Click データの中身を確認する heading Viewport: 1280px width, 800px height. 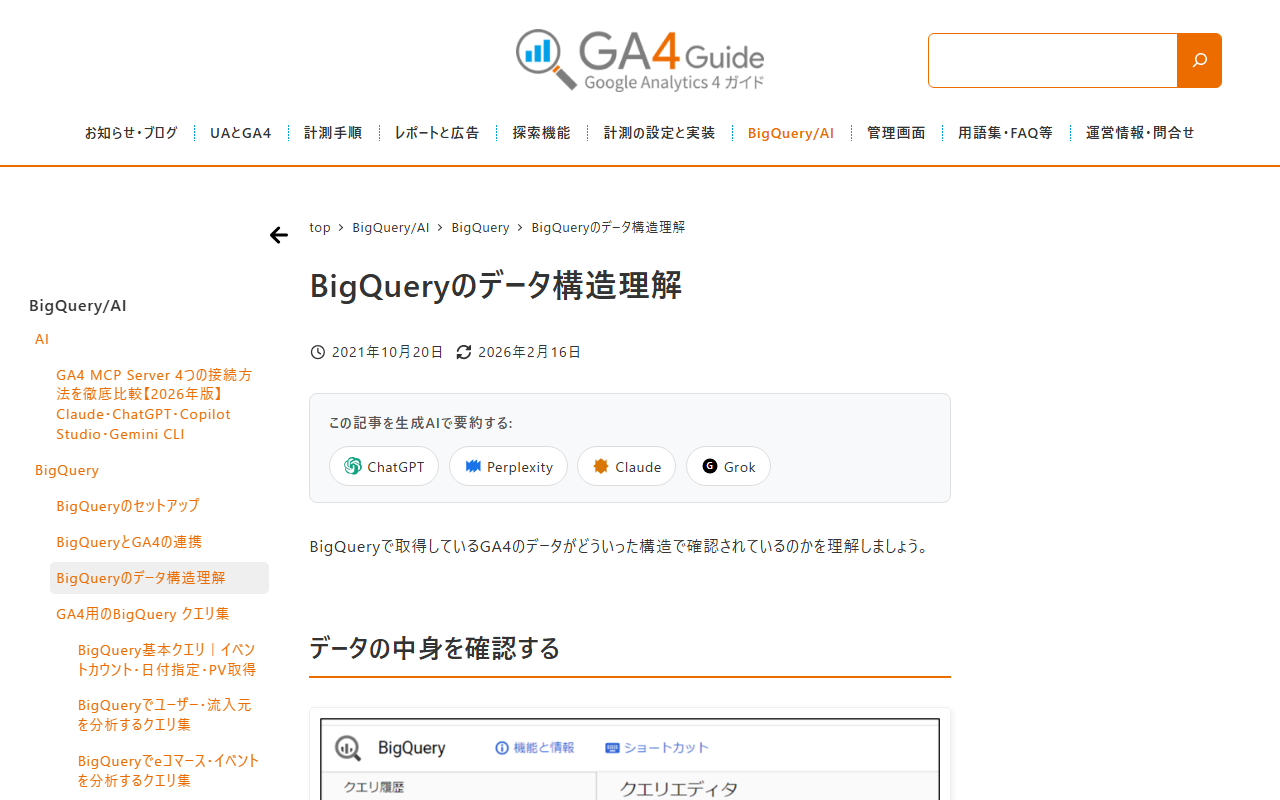[435, 648]
